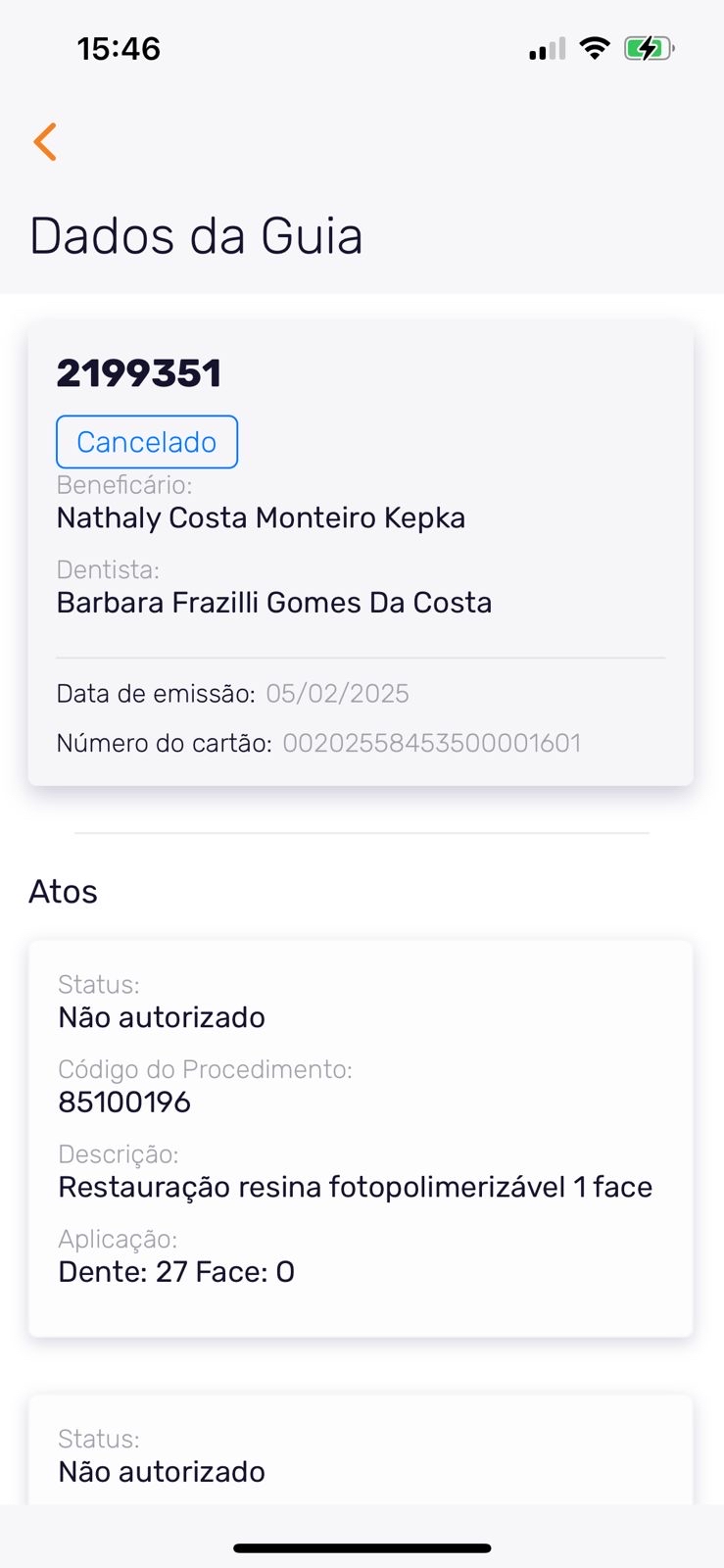Tap the Cancelado status badge

pyautogui.click(x=147, y=442)
